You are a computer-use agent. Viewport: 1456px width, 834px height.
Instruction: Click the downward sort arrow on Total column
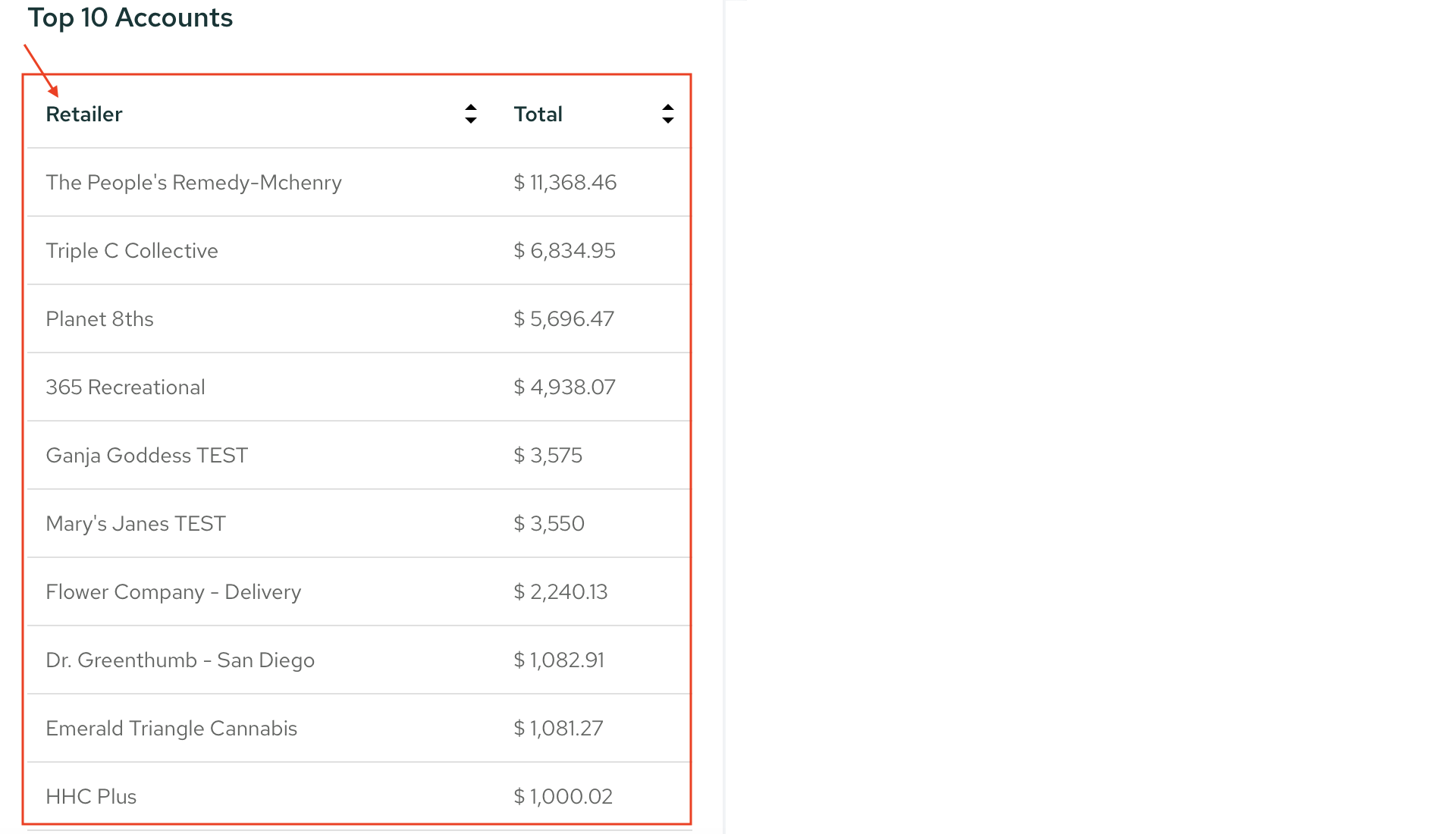point(668,120)
